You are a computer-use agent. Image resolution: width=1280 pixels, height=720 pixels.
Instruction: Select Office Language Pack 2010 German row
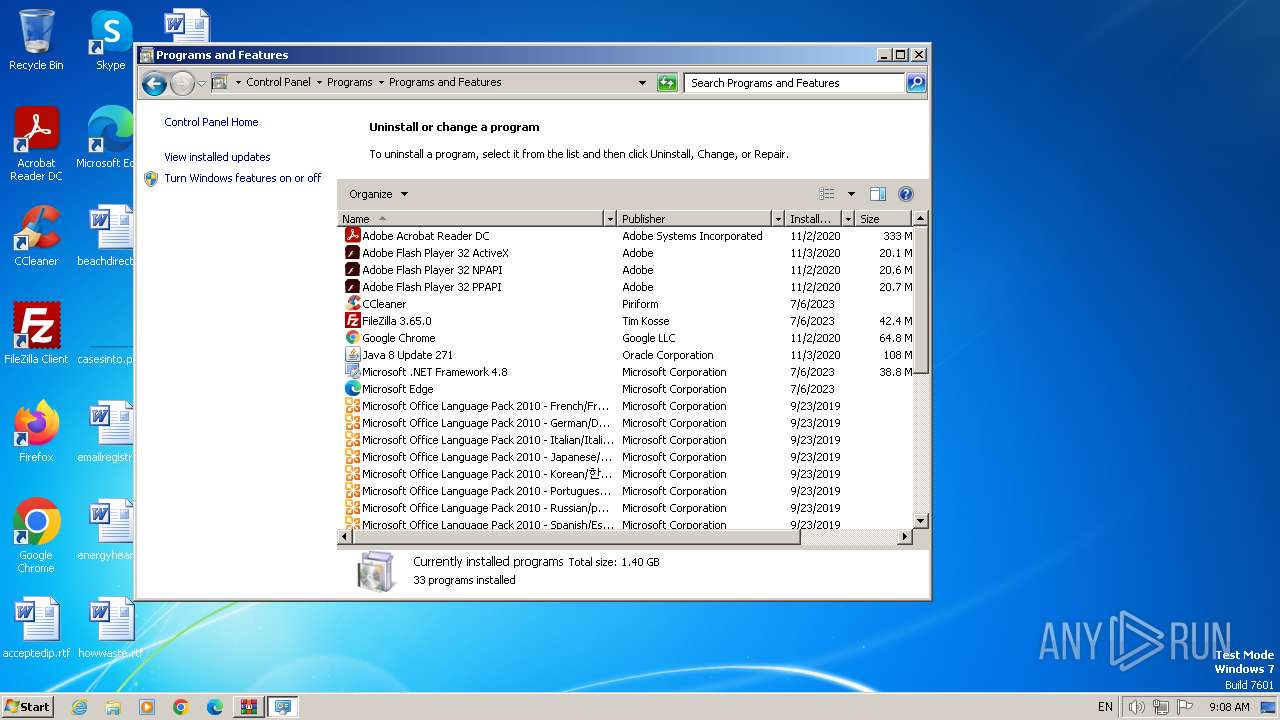[x=627, y=423]
